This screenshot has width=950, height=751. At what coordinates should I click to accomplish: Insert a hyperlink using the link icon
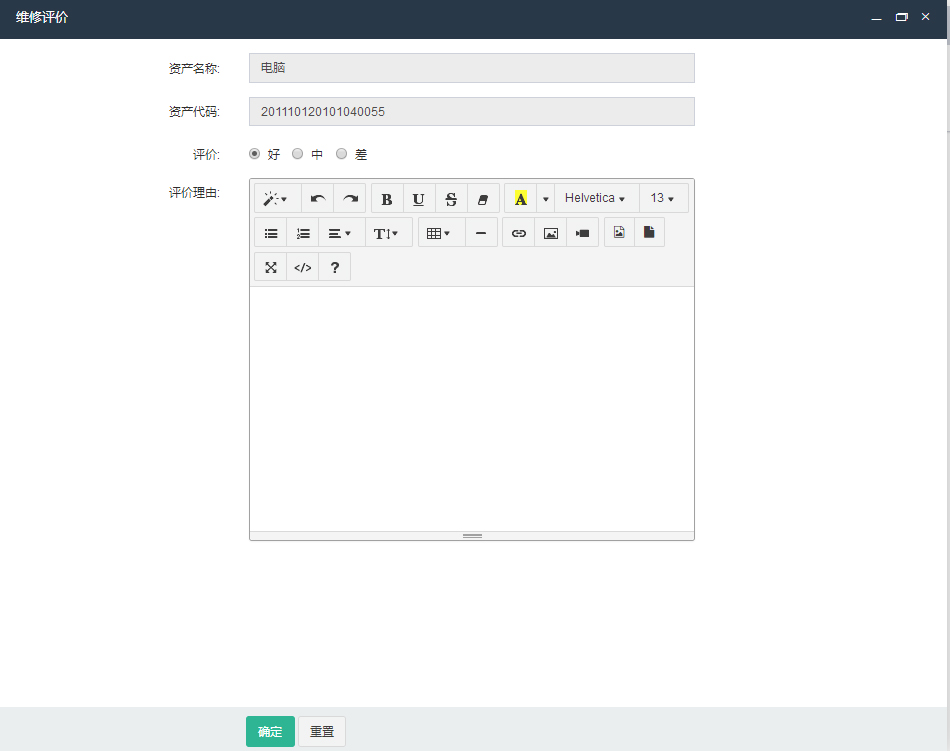tap(518, 233)
